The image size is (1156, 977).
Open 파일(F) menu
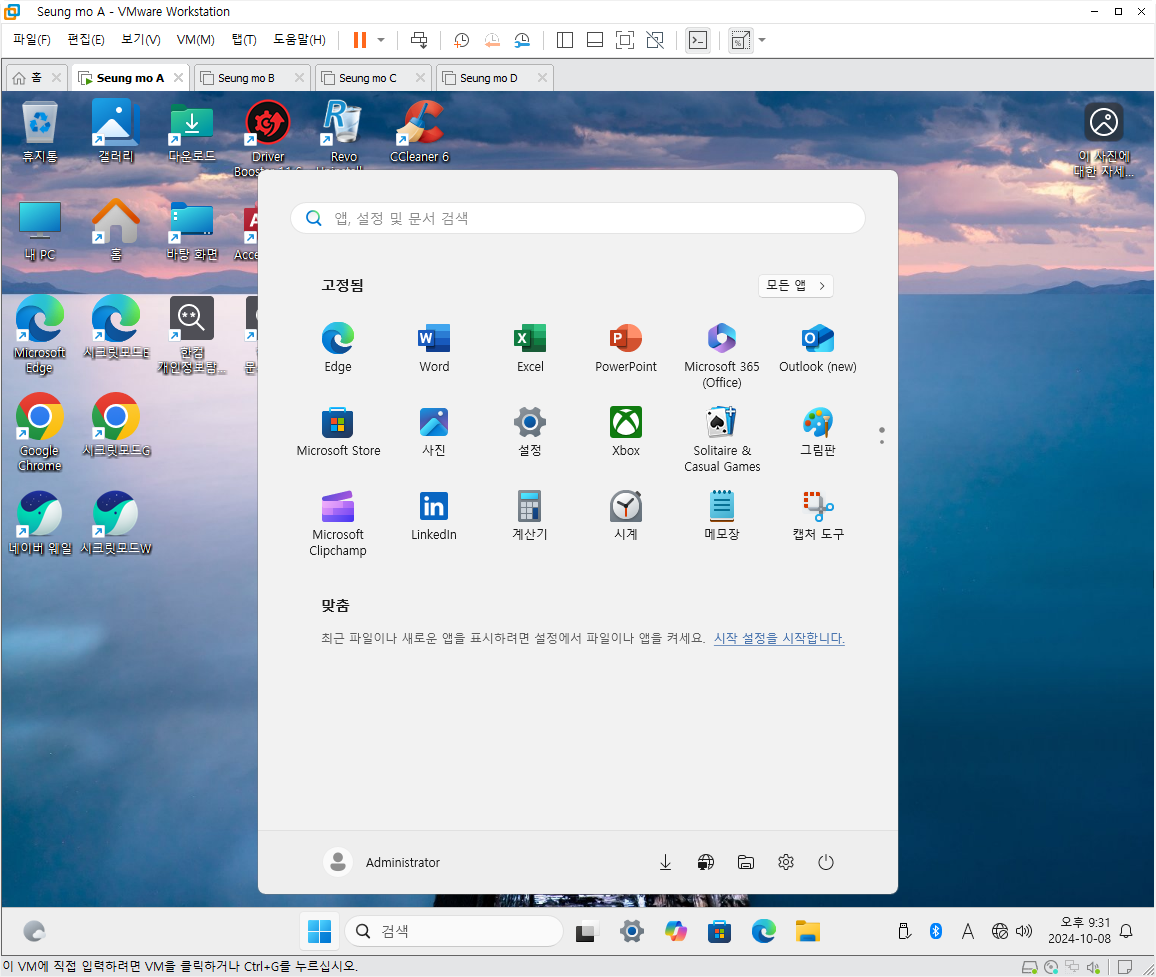[x=32, y=40]
